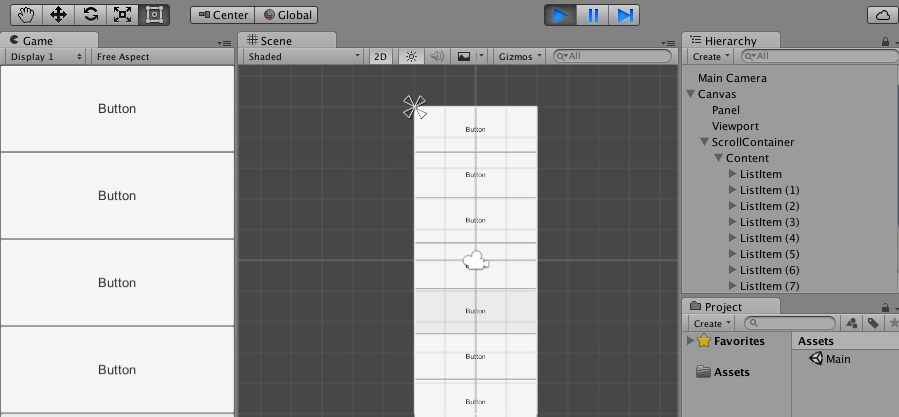Image resolution: width=899 pixels, height=417 pixels.
Task: Select Favorites star item
Action: pos(732,341)
